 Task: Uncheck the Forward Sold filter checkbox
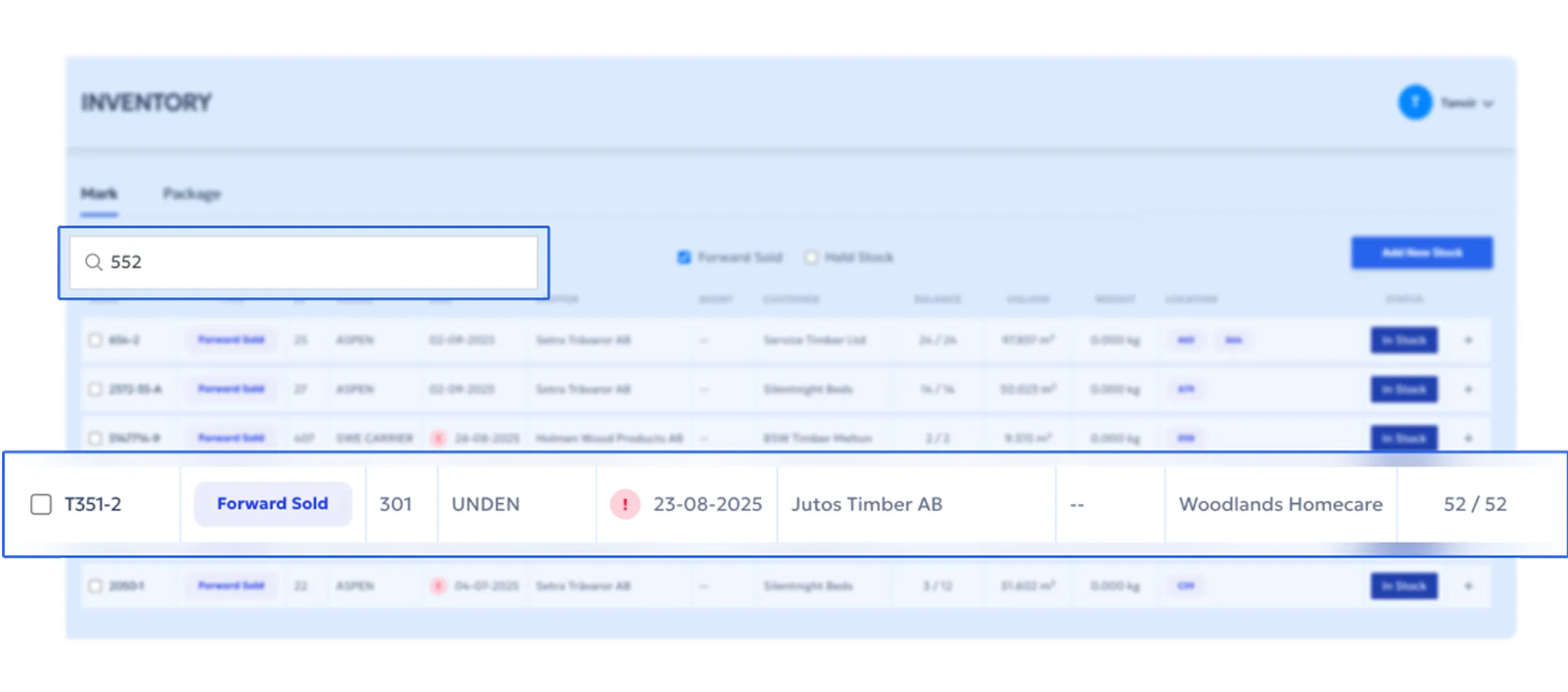(x=684, y=257)
